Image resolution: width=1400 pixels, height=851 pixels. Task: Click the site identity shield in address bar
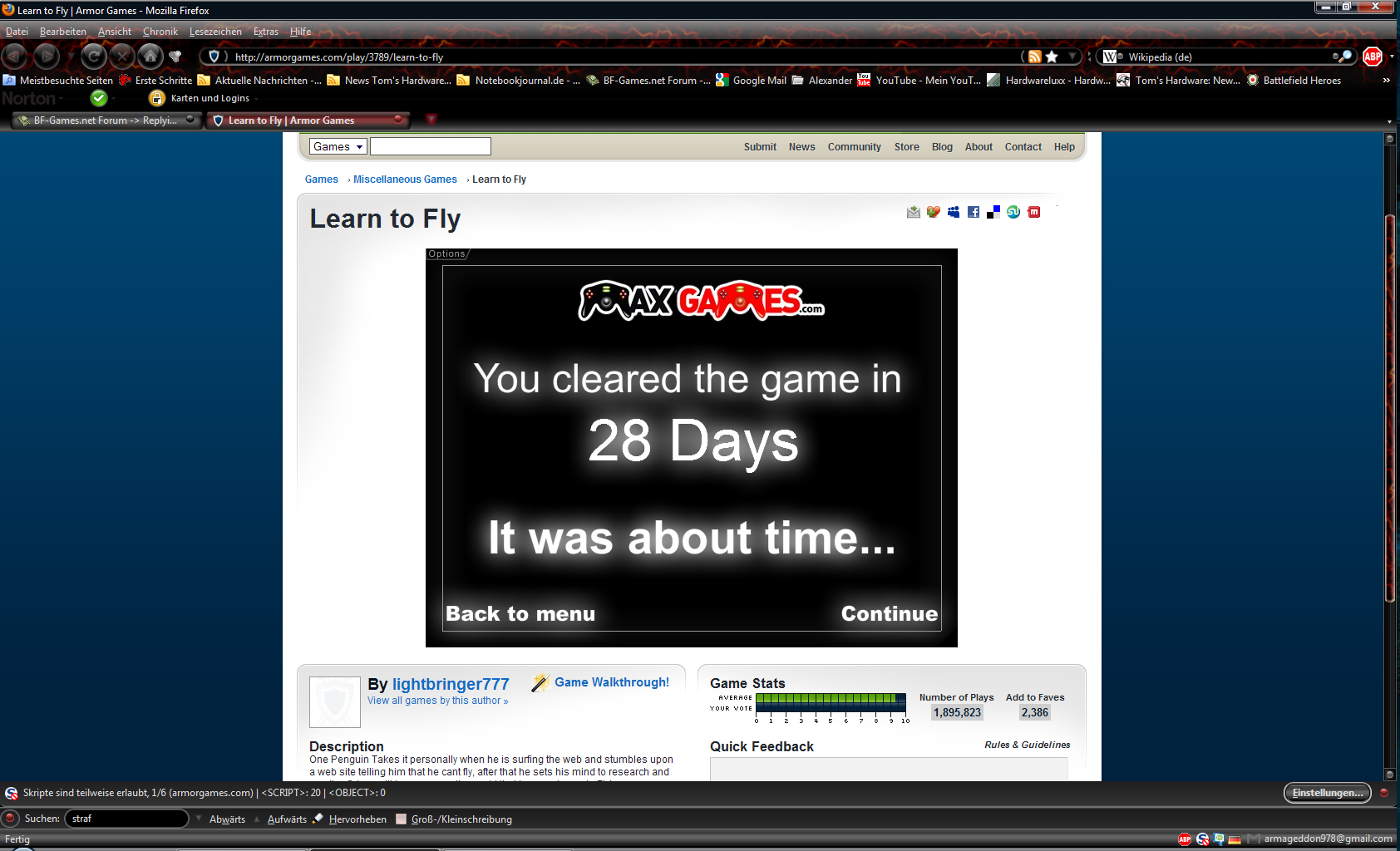[x=214, y=57]
